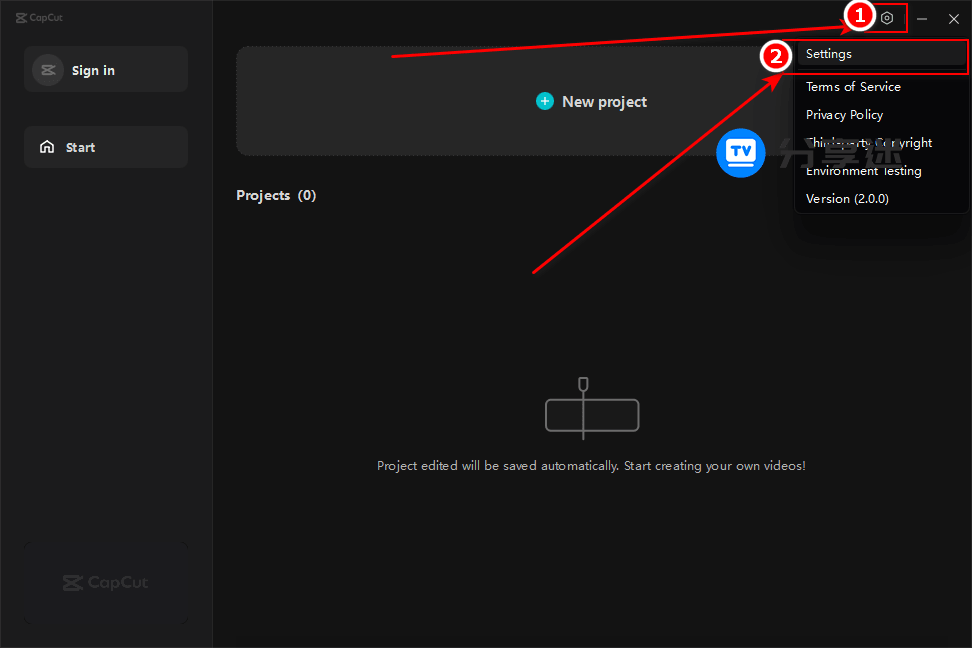The image size is (972, 648).
Task: Open the Privacy Policy item
Action: [x=844, y=115]
